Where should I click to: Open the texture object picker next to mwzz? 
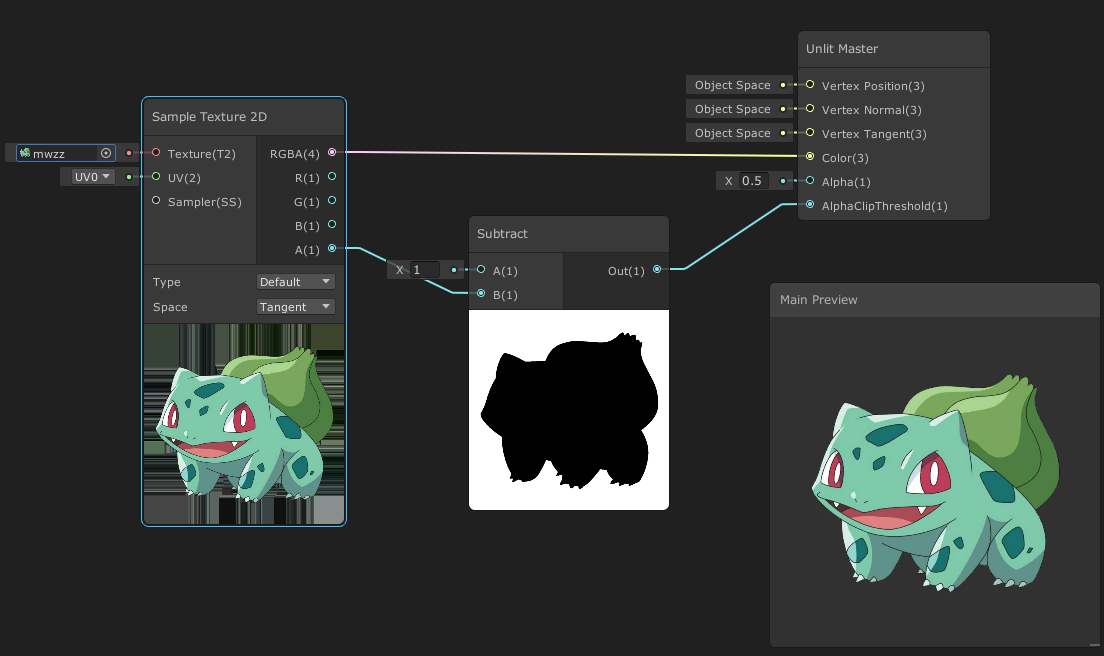[x=106, y=153]
